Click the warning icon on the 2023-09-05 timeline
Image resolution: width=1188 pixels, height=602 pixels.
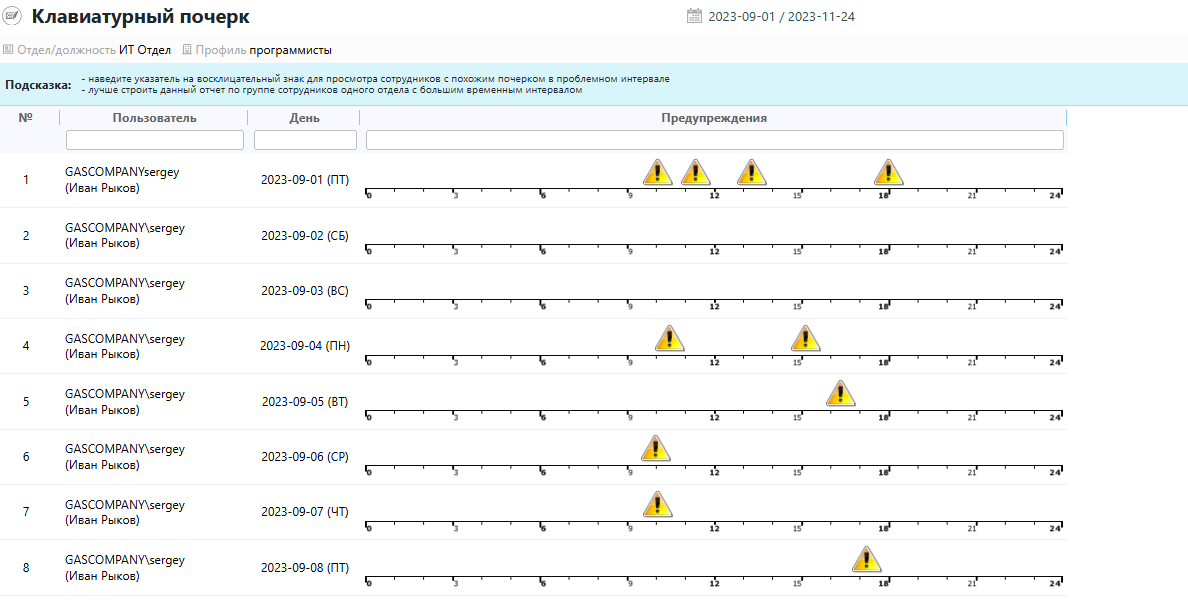(840, 393)
